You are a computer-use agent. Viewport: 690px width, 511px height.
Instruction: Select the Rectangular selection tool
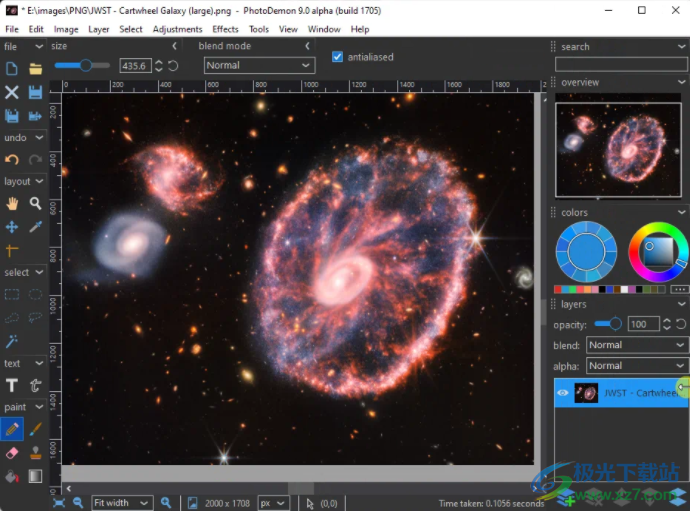point(12,294)
